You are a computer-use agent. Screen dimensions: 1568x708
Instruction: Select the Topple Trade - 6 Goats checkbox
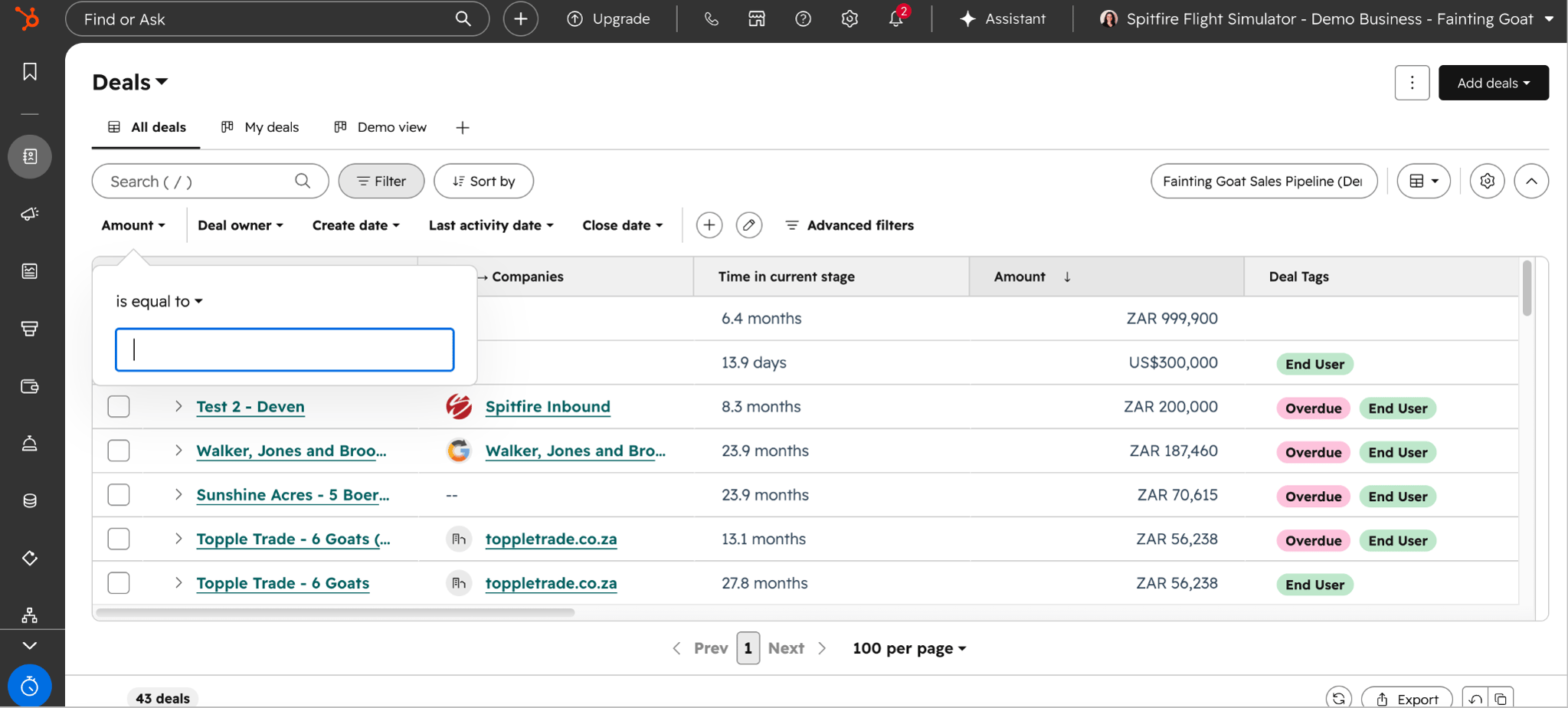click(119, 583)
